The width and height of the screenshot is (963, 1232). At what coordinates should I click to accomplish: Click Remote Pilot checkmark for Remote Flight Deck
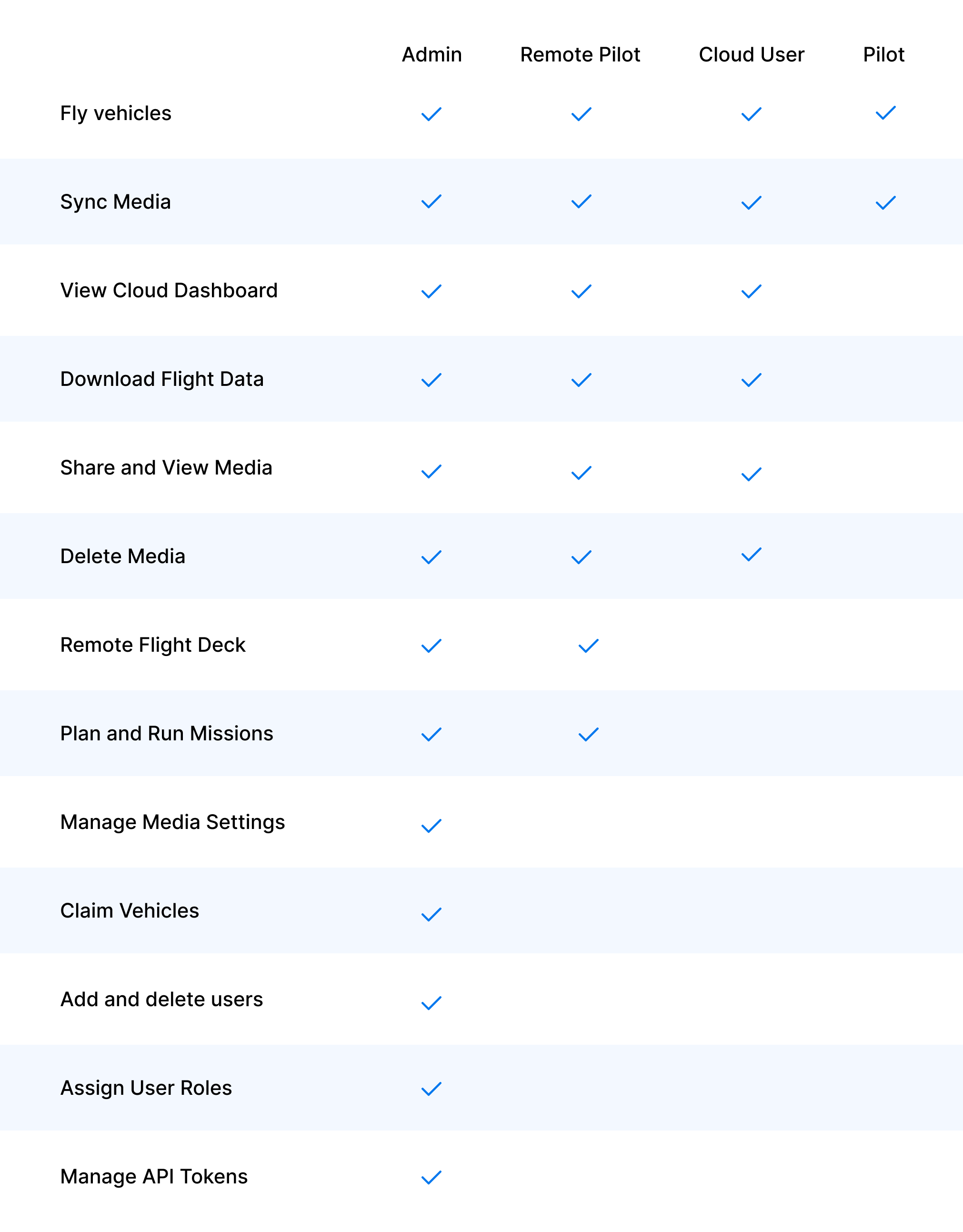coord(589,646)
